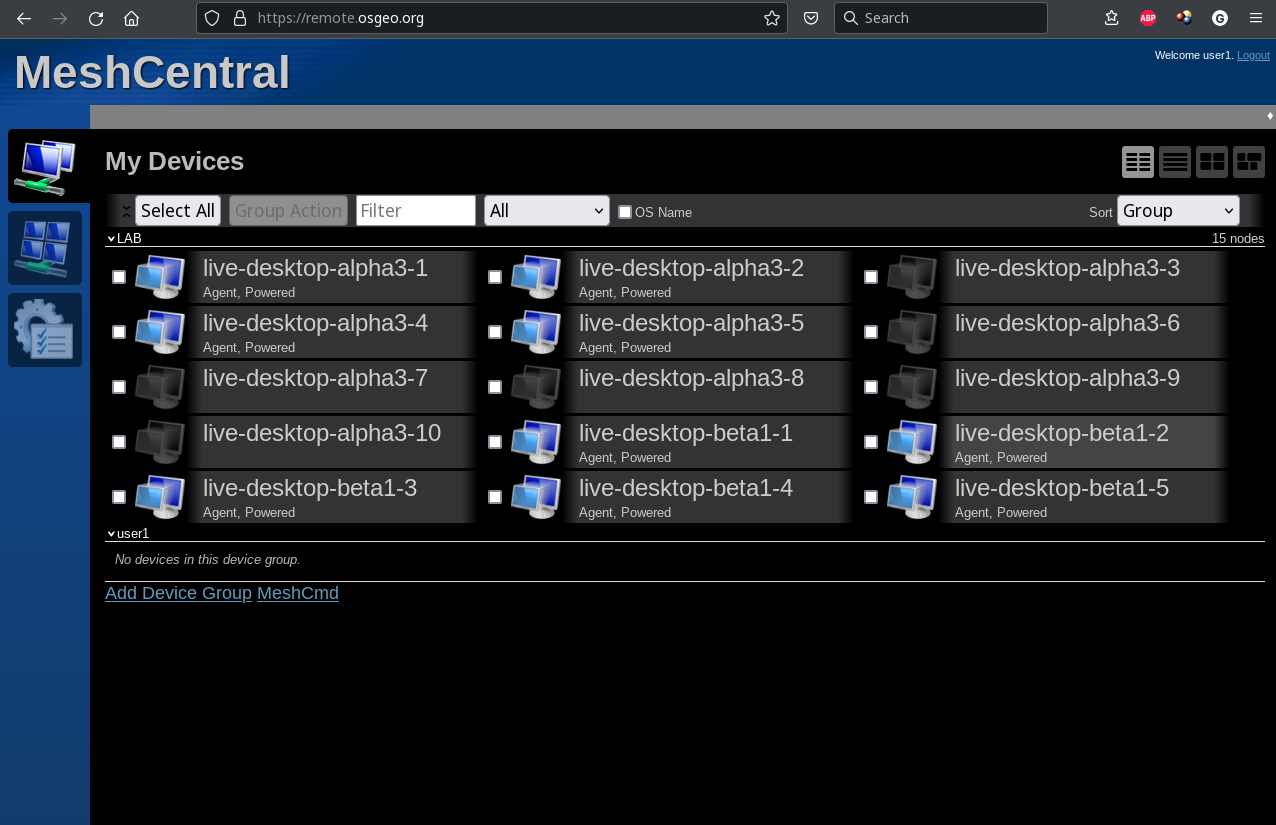Click the Add Device Group link
Screen dimensions: 1276x825
click(178, 593)
